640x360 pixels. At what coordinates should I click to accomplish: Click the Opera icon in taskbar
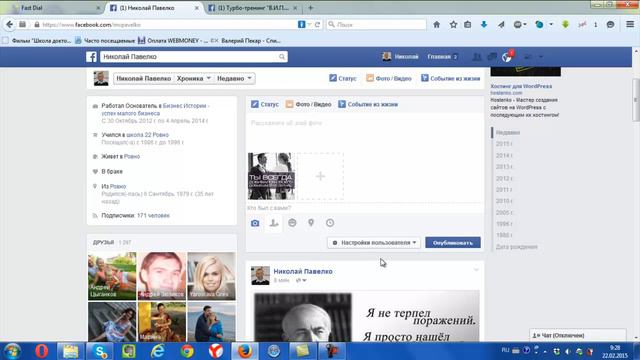(41, 351)
